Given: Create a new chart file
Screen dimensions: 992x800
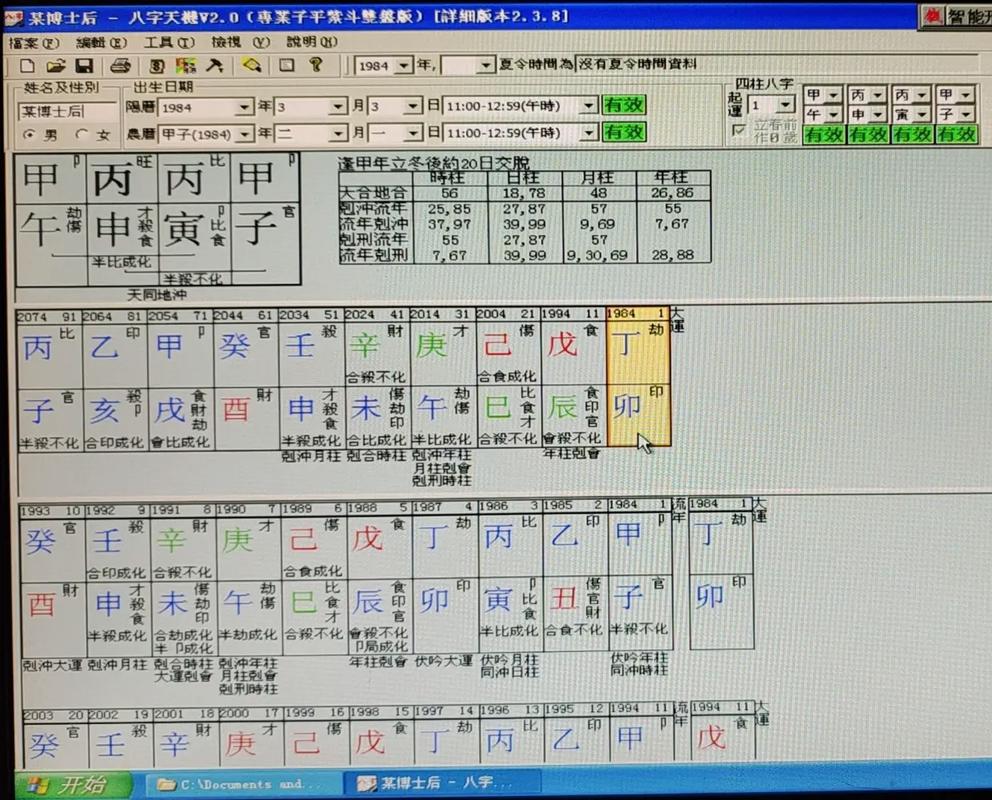Looking at the screenshot, I should tap(28, 64).
